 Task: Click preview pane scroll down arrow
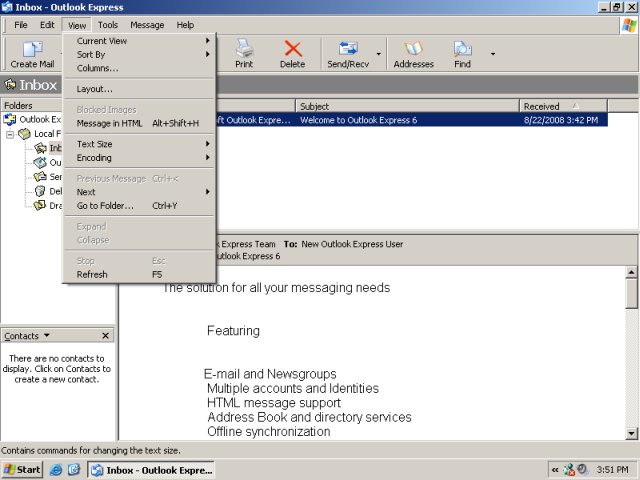[631, 433]
